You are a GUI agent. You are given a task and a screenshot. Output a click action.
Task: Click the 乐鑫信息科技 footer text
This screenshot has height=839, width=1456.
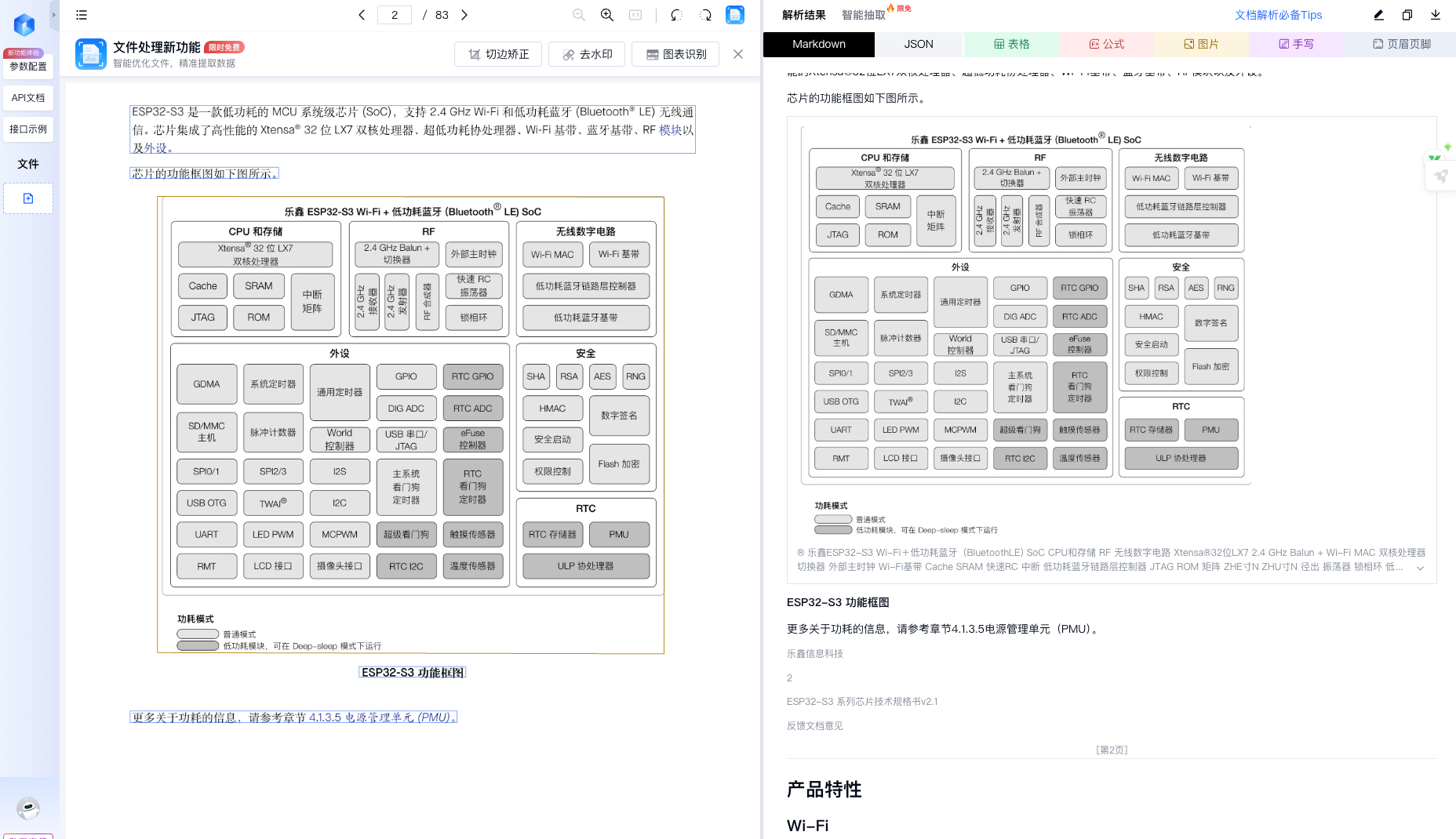pos(815,653)
